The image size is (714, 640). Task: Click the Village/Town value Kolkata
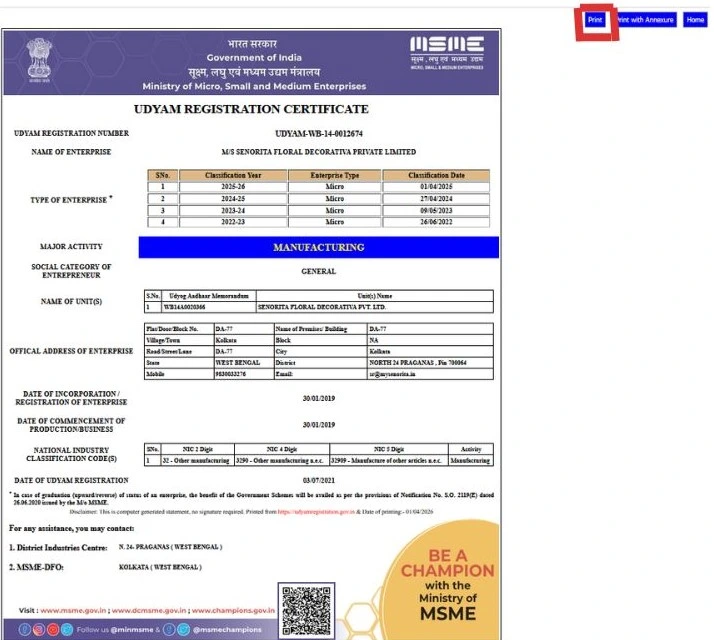coord(244,340)
